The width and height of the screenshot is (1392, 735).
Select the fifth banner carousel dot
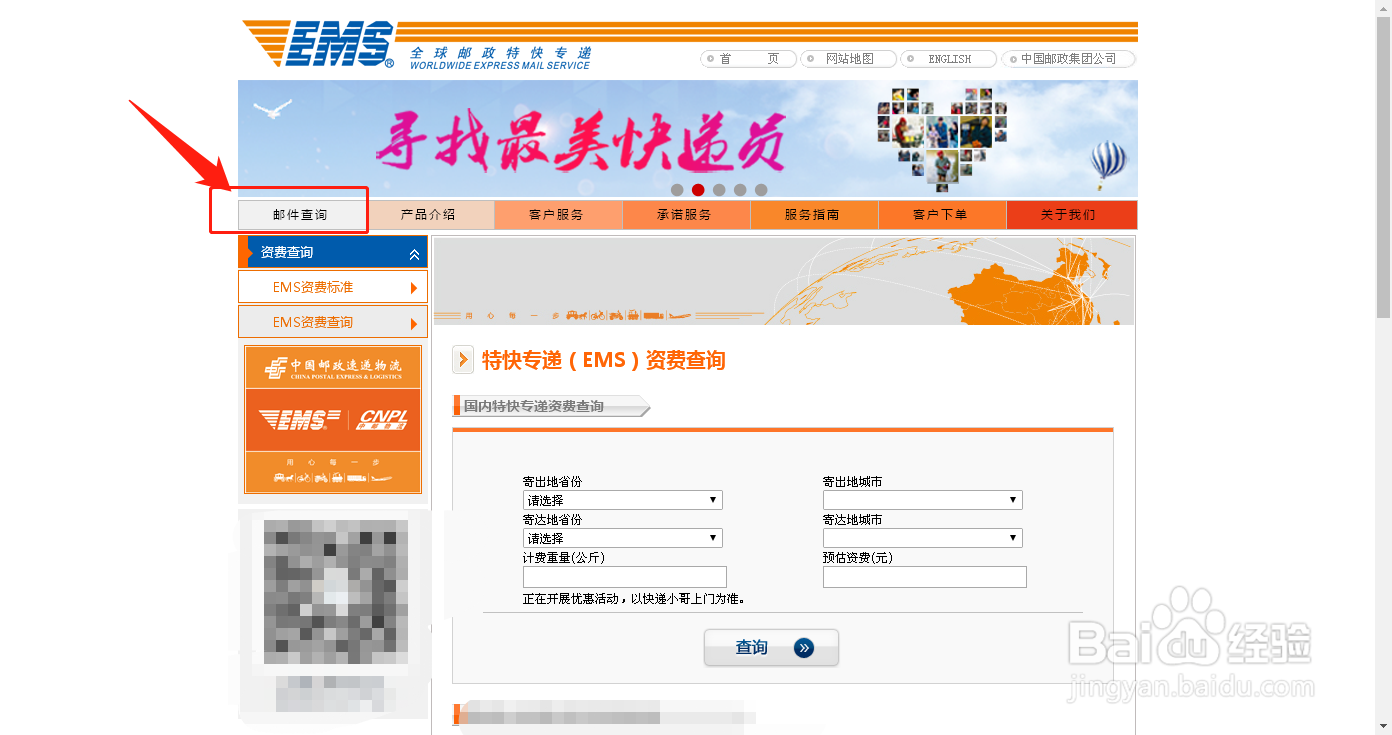point(761,190)
